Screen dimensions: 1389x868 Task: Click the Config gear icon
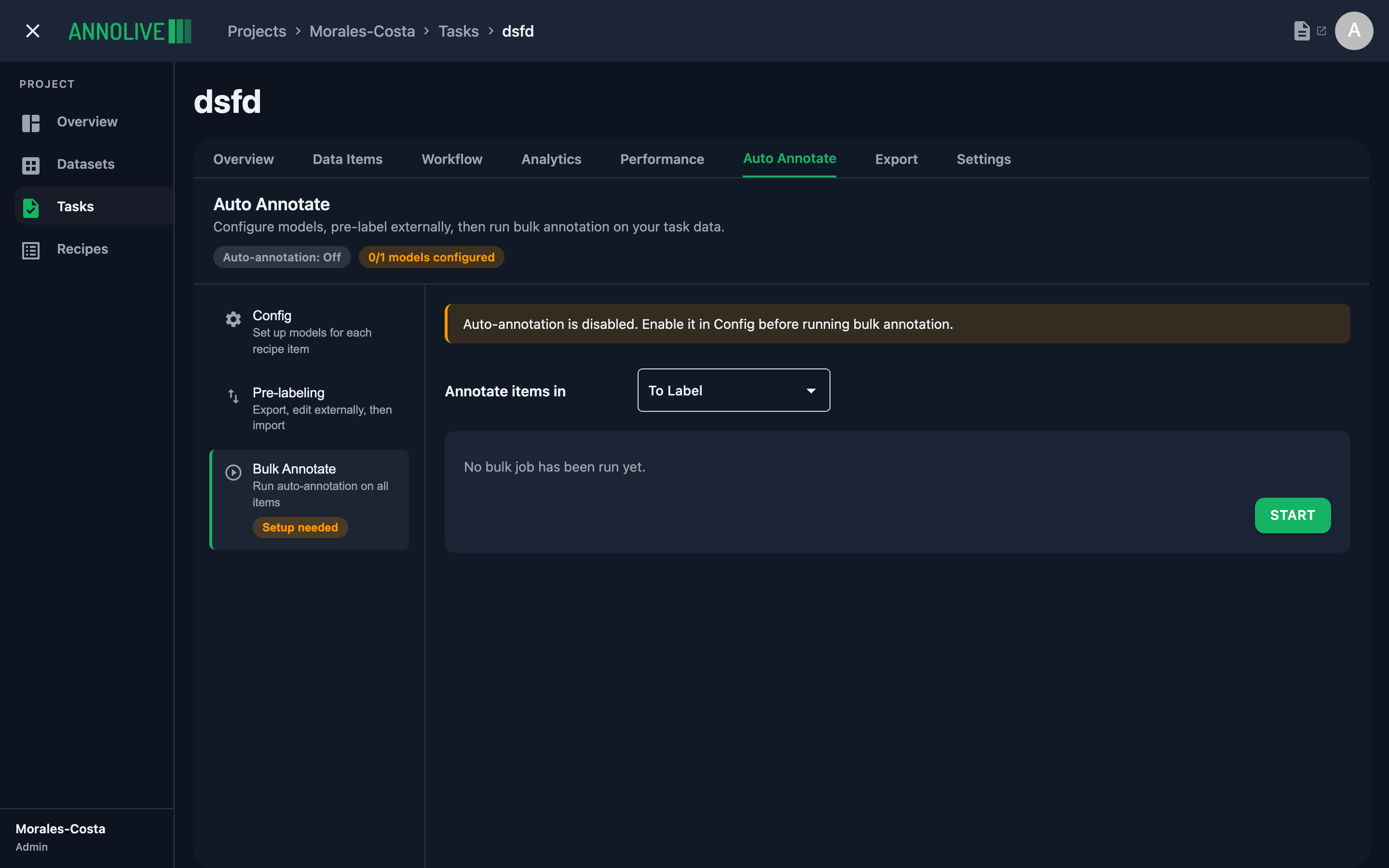(x=233, y=319)
